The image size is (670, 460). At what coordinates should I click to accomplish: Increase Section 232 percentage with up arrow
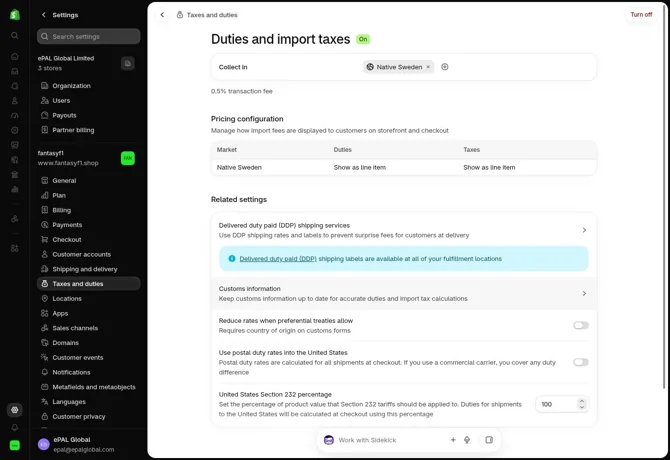point(582,401)
